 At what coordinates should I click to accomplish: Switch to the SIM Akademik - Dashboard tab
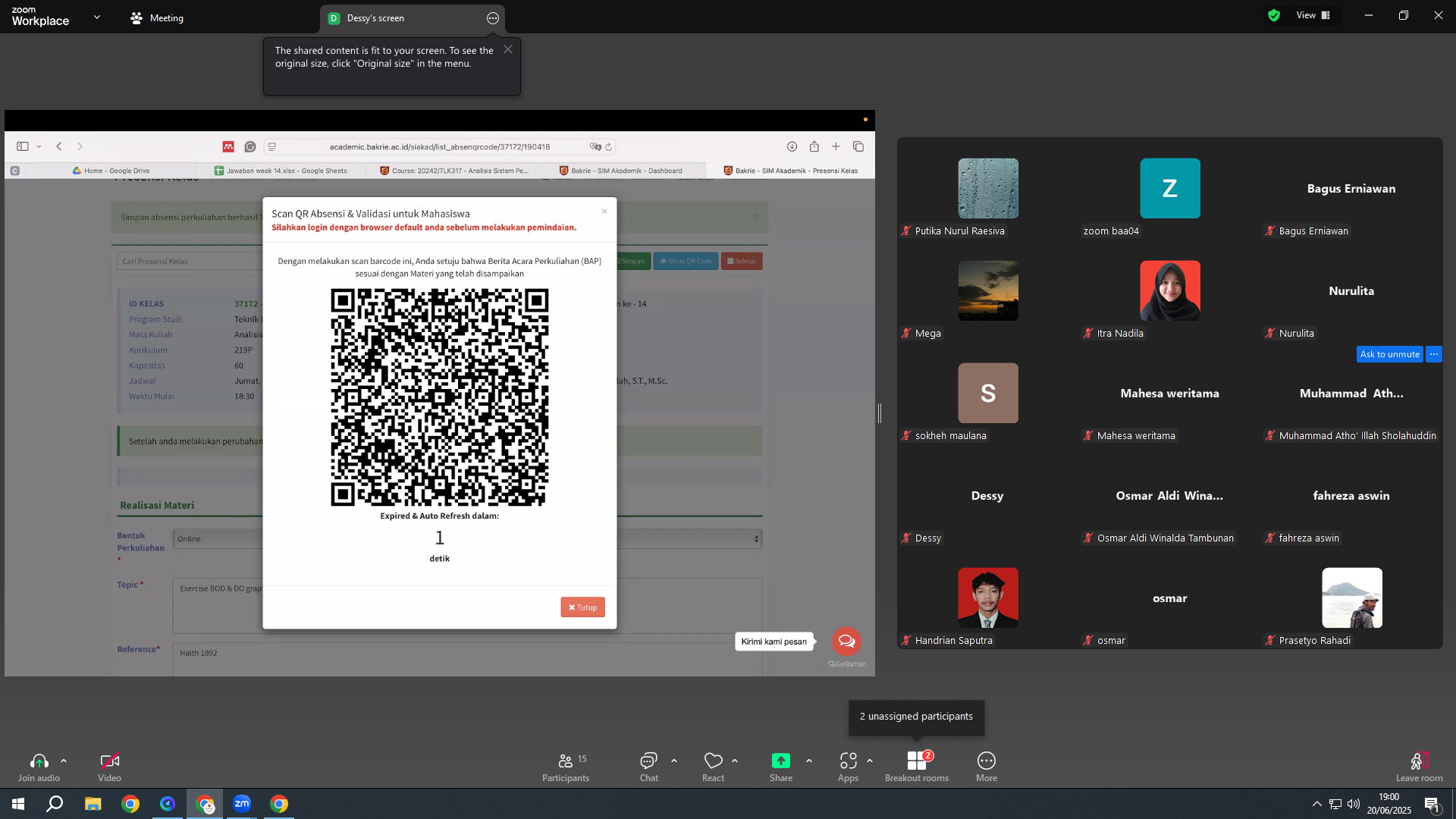click(x=620, y=171)
